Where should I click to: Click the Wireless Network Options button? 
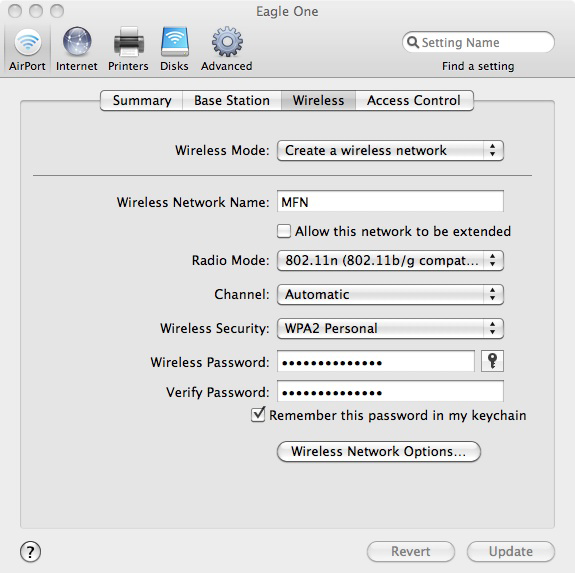pos(379,451)
